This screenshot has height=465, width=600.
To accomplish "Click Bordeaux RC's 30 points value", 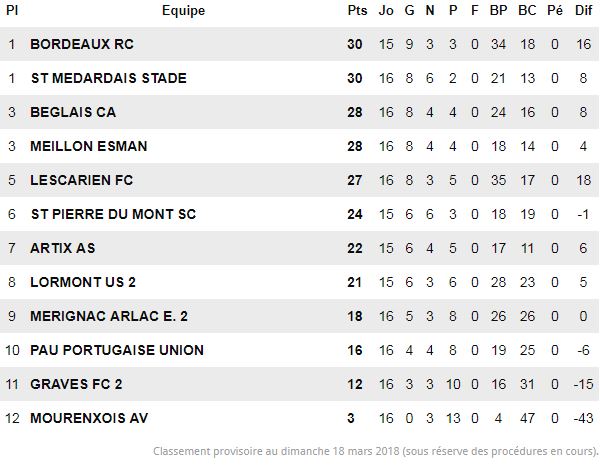I will [x=355, y=44].
